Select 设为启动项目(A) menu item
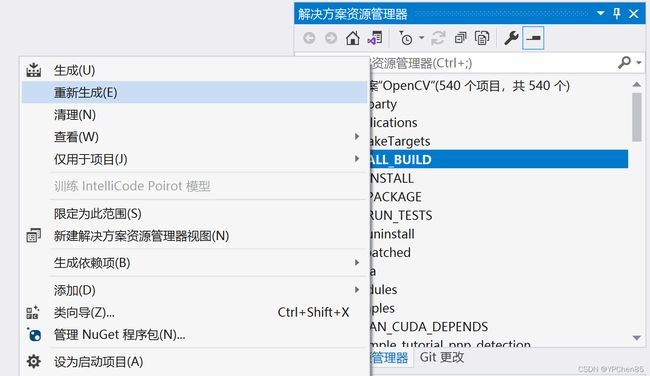The image size is (650, 376). pos(194,362)
